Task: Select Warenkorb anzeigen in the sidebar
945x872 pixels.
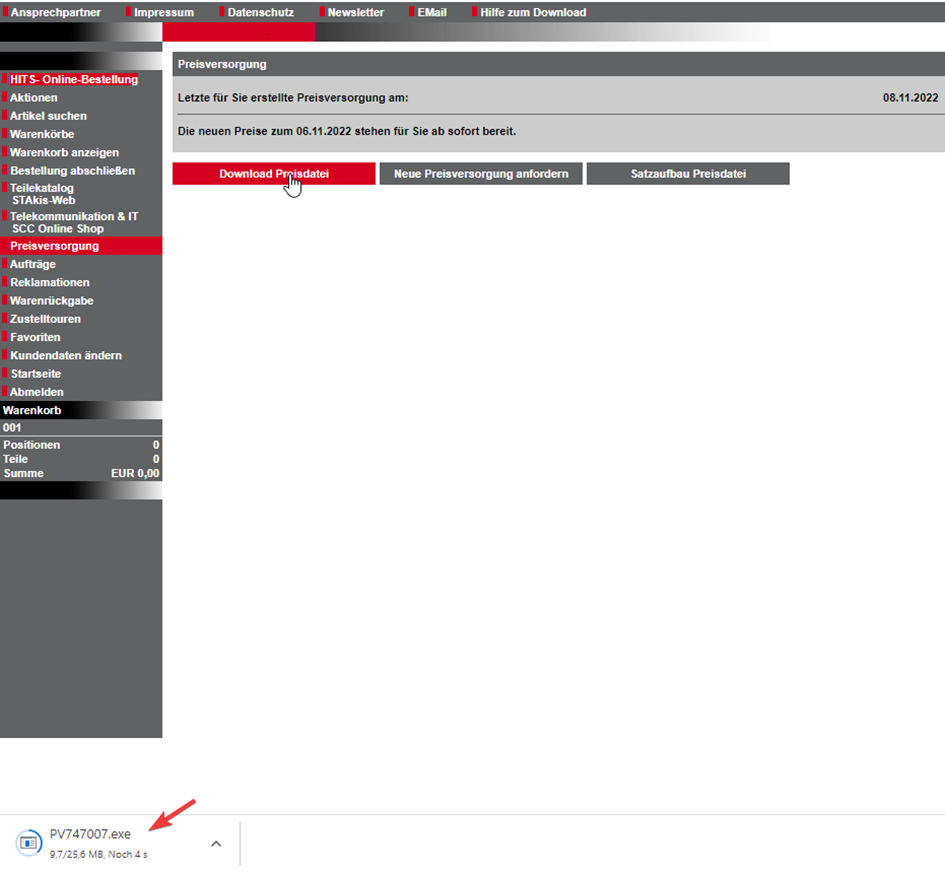Action: tap(64, 153)
